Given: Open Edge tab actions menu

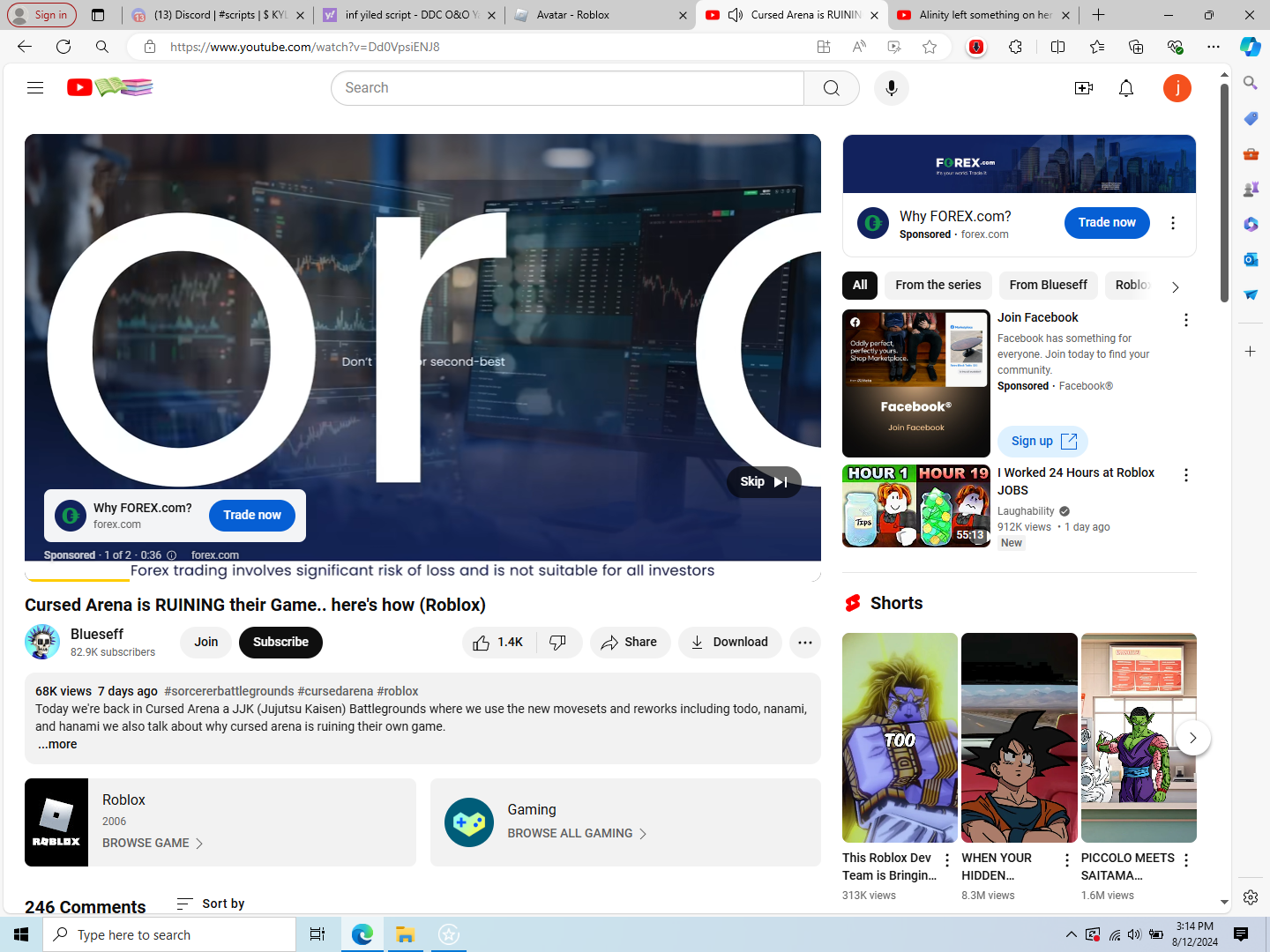Looking at the screenshot, I should (x=98, y=15).
